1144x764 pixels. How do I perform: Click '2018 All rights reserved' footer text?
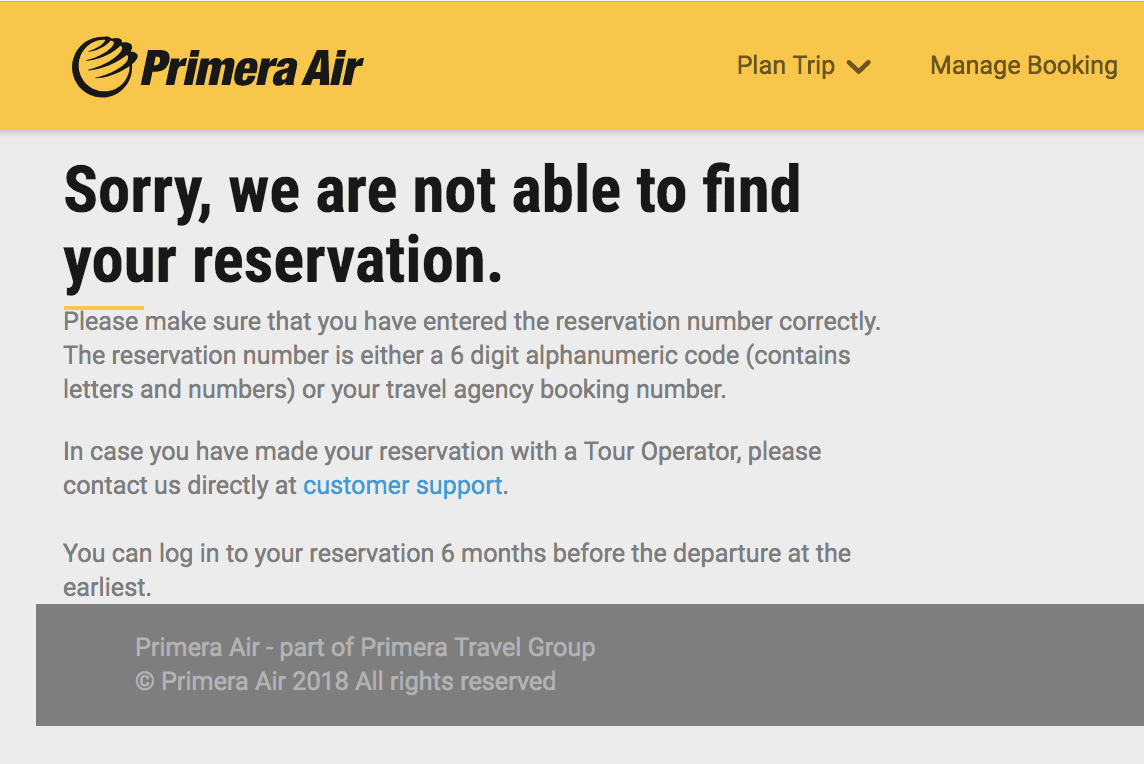[424, 682]
